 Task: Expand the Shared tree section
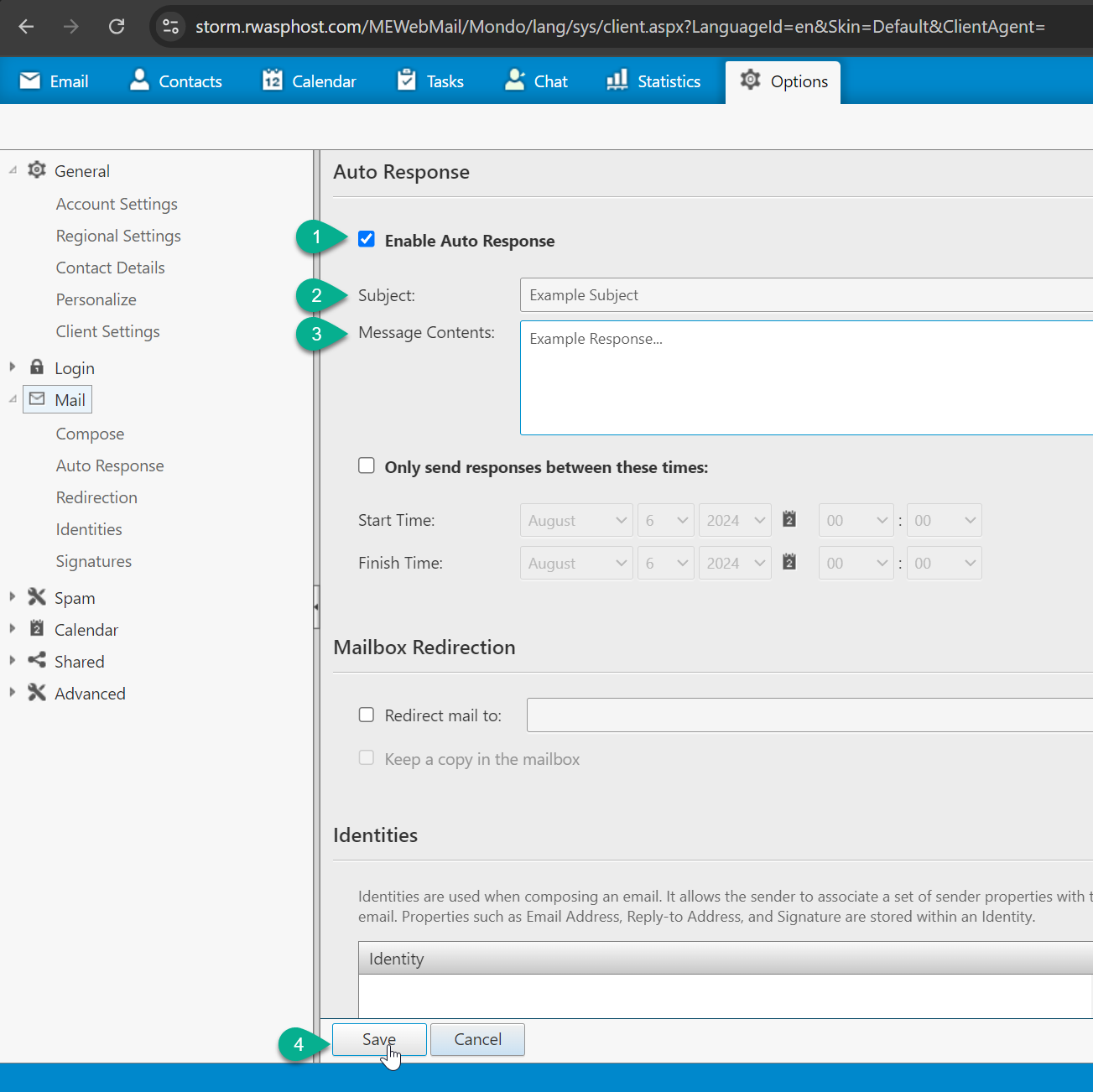pyautogui.click(x=13, y=661)
